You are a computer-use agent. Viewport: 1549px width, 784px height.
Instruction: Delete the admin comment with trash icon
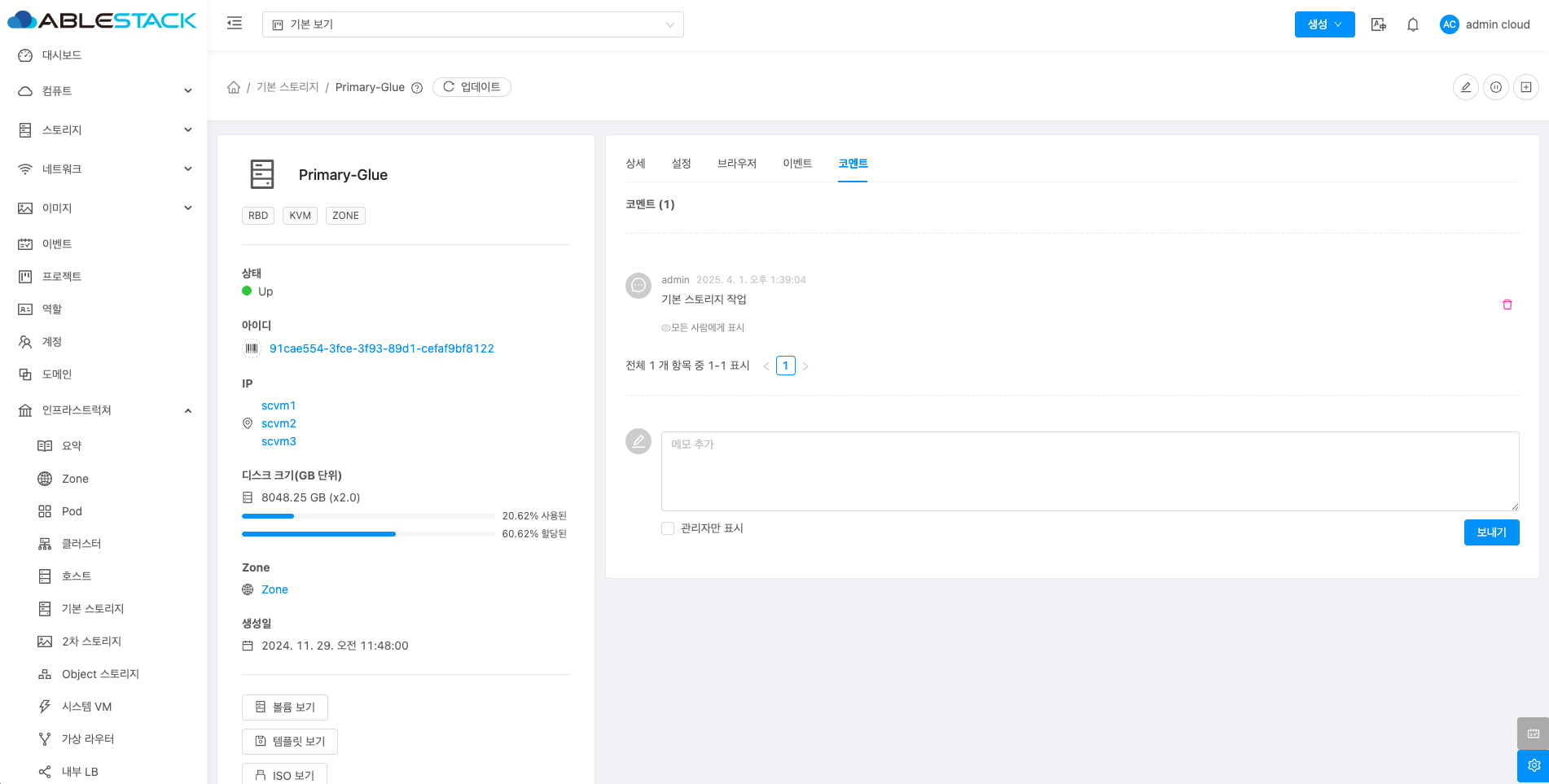(1507, 304)
